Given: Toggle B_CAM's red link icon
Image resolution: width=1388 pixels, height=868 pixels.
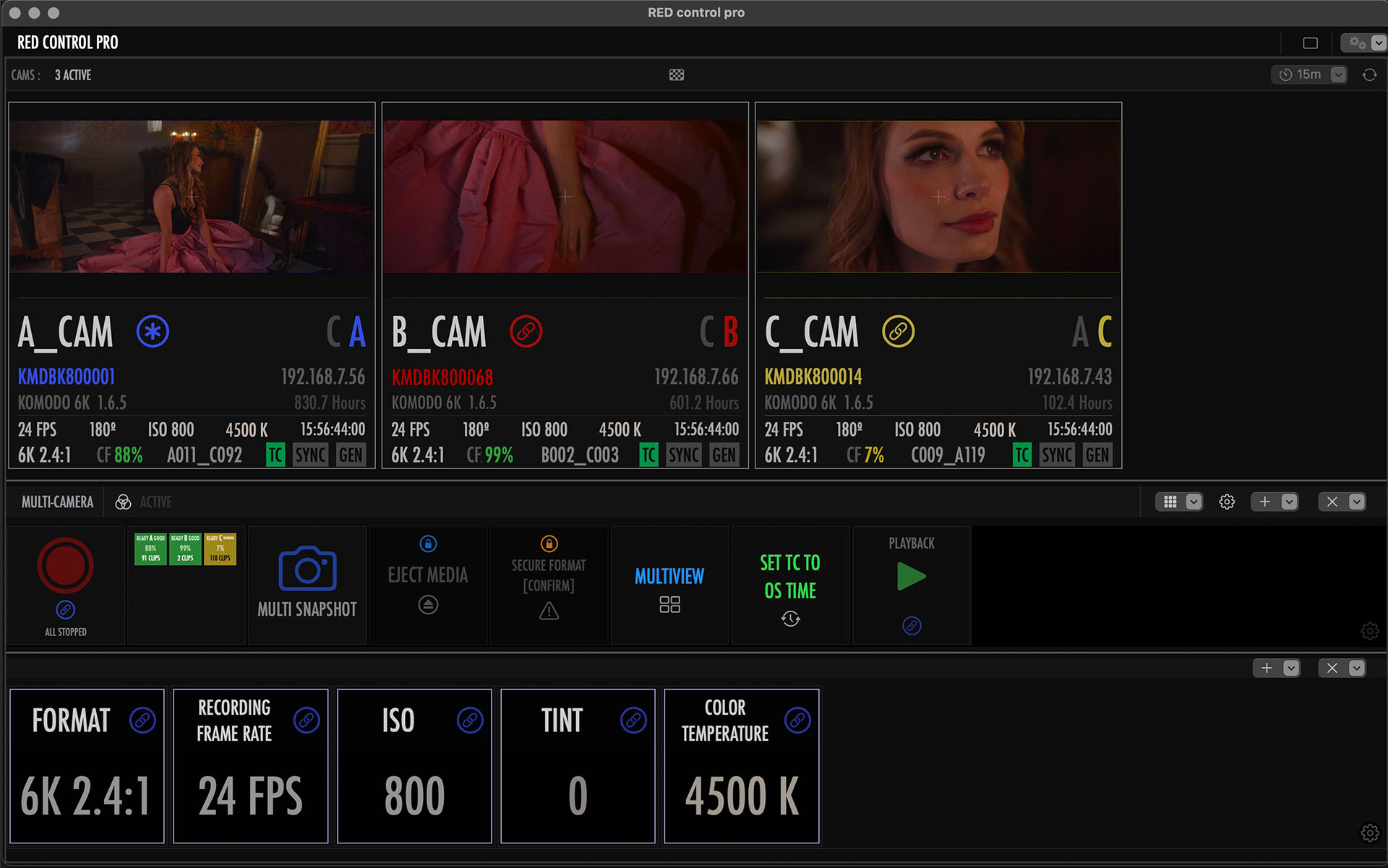Looking at the screenshot, I should [526, 332].
